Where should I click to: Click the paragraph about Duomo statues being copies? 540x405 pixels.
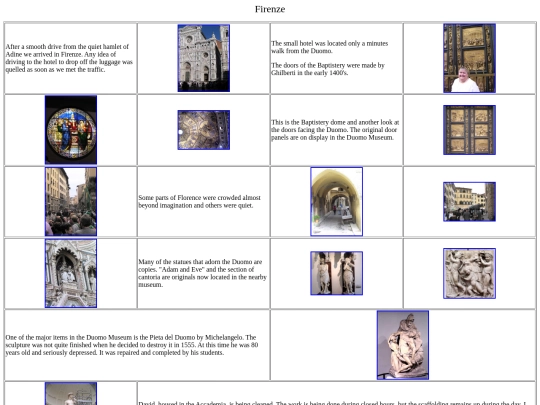coord(202,273)
